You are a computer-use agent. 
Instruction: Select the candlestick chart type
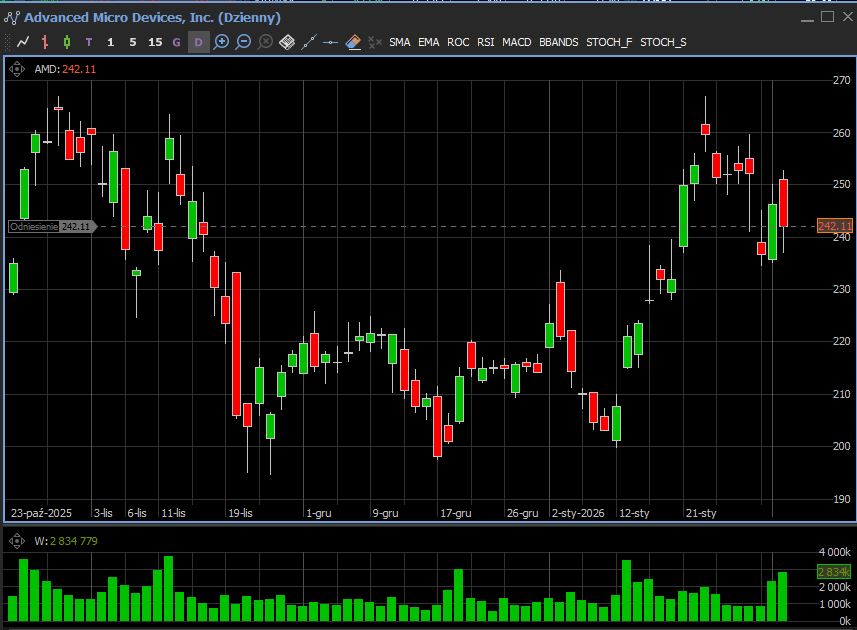coord(67,42)
